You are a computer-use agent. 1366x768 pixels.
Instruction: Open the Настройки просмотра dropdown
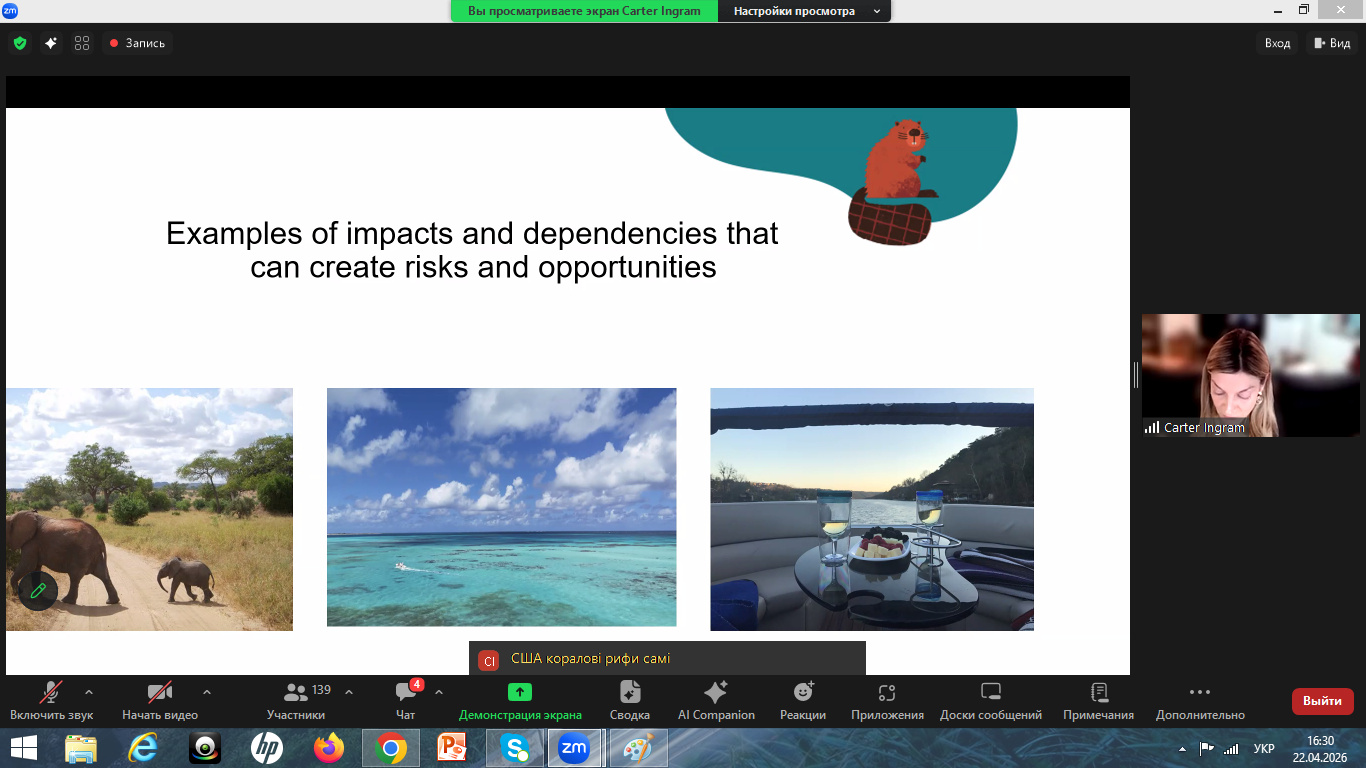point(804,11)
